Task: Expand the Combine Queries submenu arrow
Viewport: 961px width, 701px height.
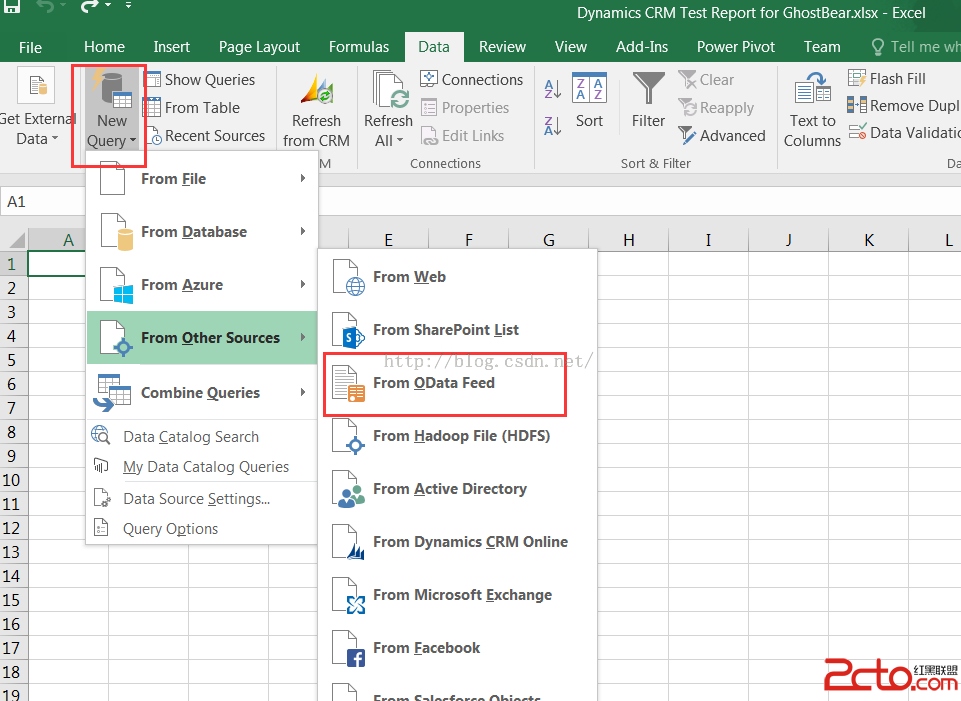Action: (x=303, y=392)
